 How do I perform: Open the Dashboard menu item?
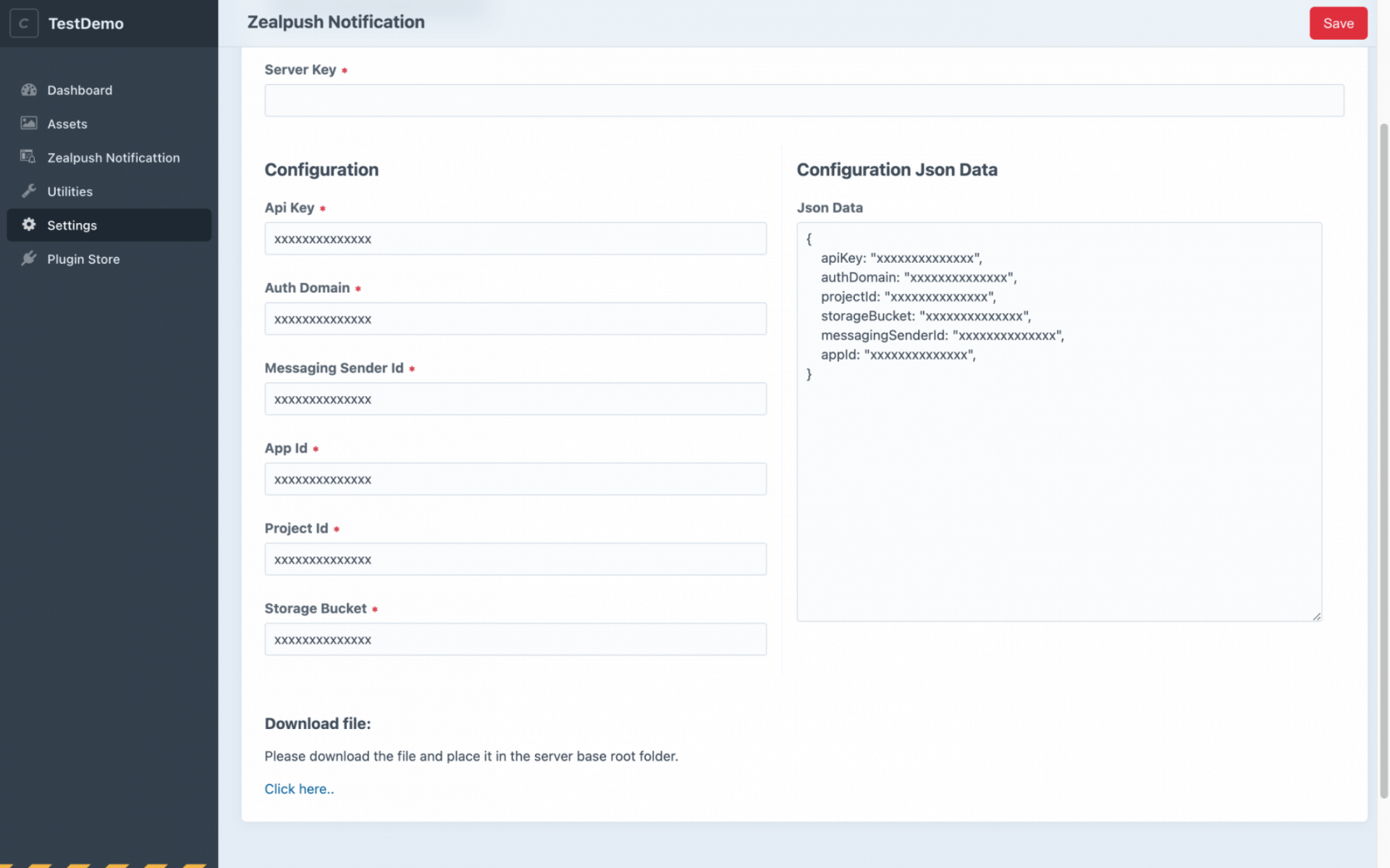click(x=80, y=90)
